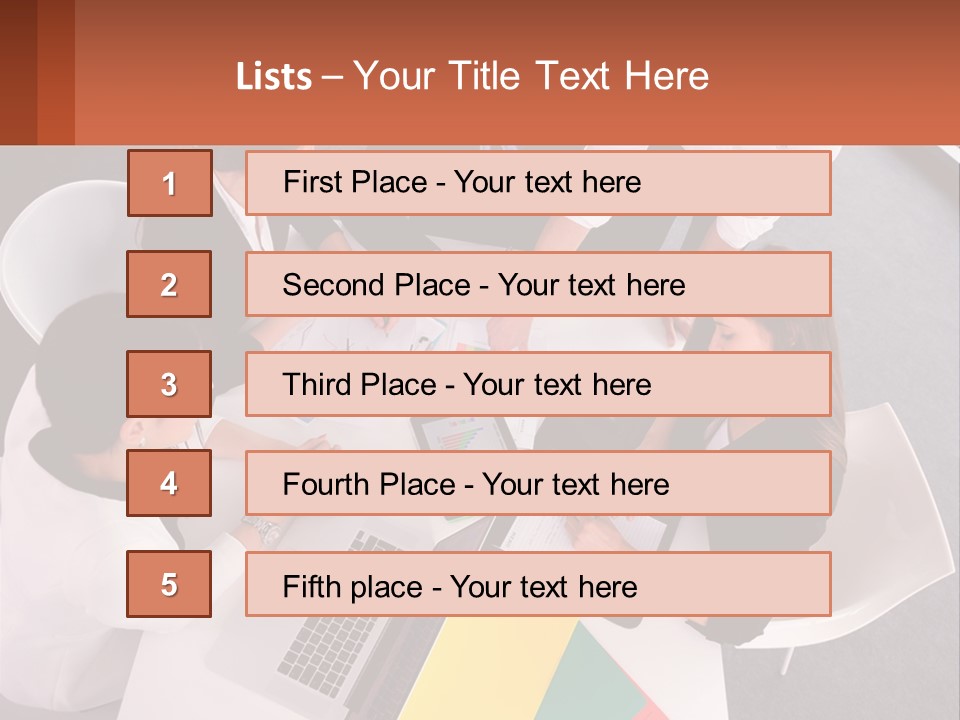Select the First Place text bar
The width and height of the screenshot is (960, 720).
pos(538,183)
